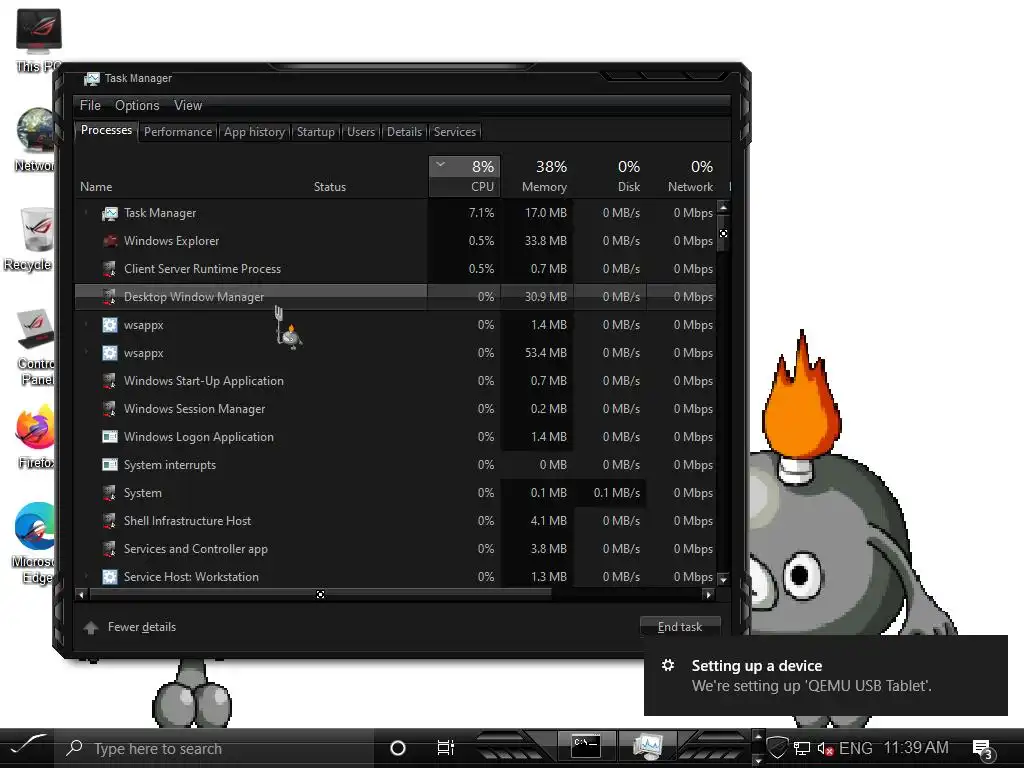Image resolution: width=1024 pixels, height=768 pixels.
Task: Click the muted volume tray icon
Action: [x=825, y=748]
